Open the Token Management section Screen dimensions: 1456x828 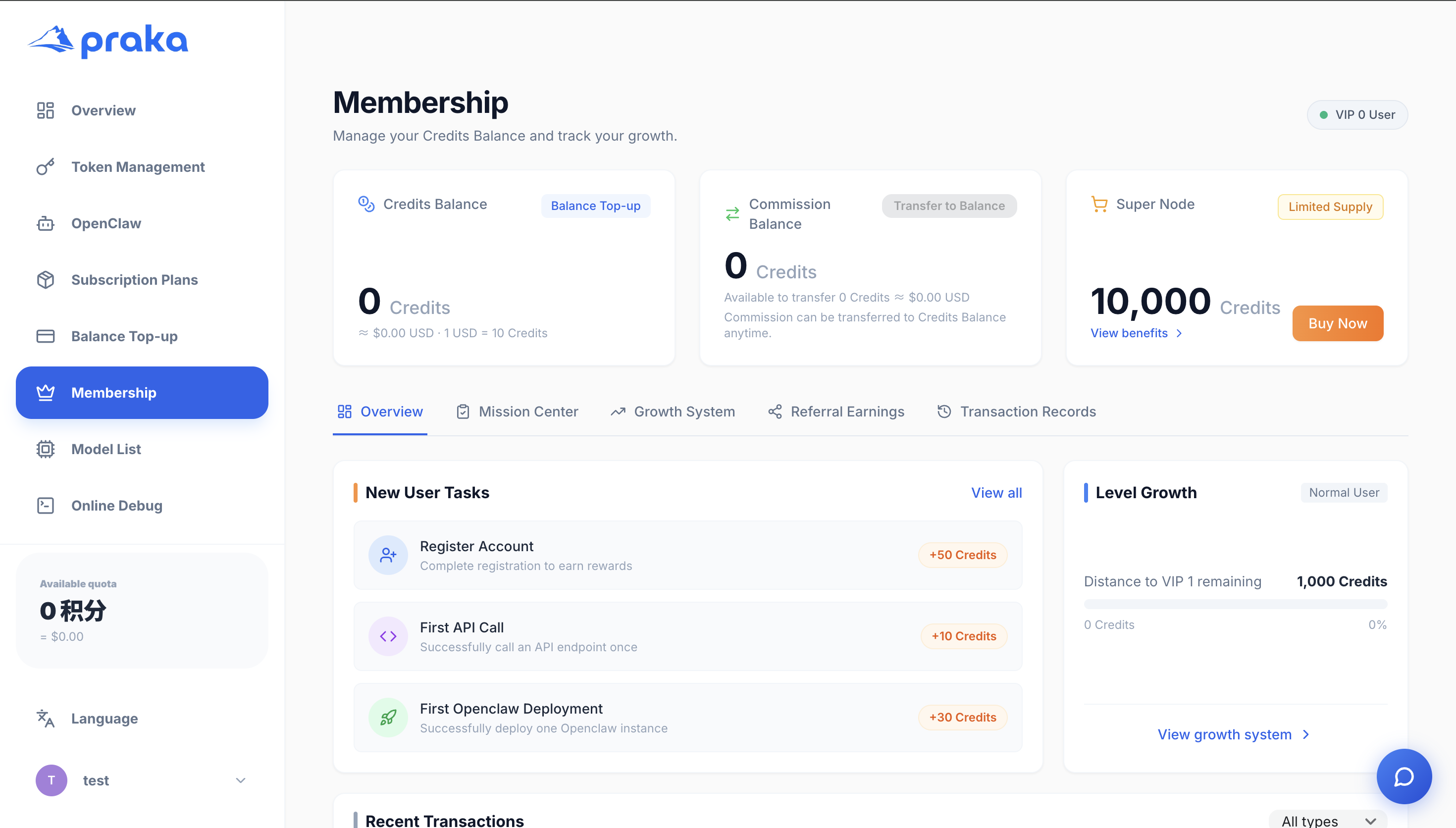pos(138,166)
